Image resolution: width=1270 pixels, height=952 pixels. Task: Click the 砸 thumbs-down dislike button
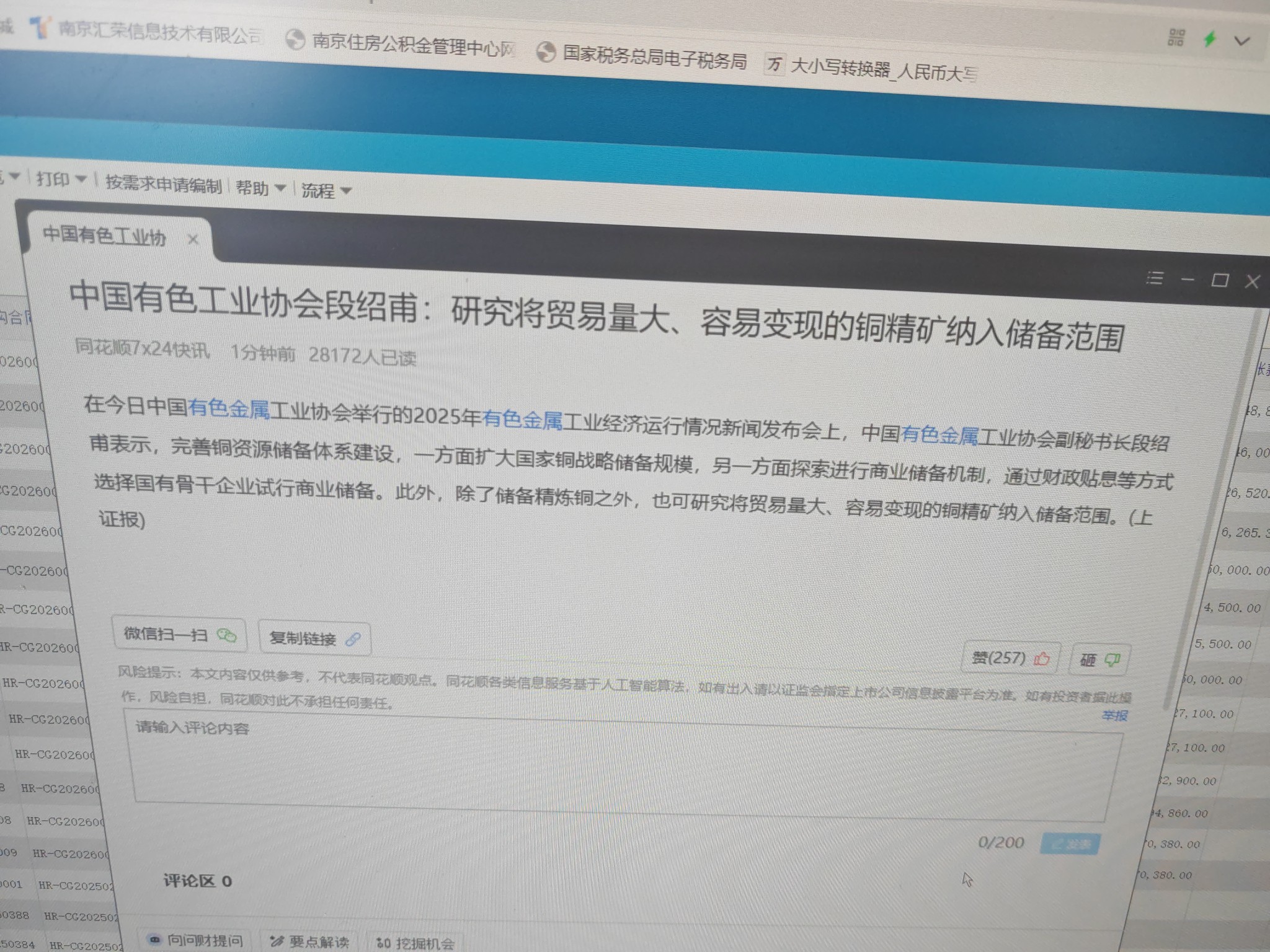point(1099,660)
